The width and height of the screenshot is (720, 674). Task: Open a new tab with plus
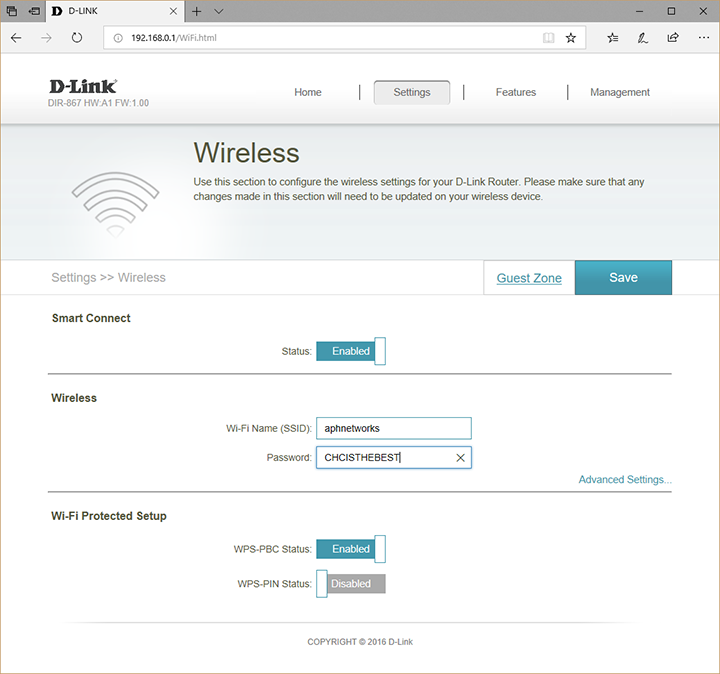(197, 11)
